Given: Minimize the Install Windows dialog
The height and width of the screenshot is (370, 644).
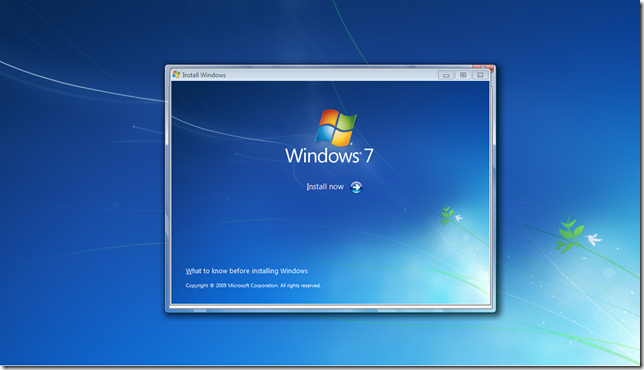Looking at the screenshot, I should [446, 75].
